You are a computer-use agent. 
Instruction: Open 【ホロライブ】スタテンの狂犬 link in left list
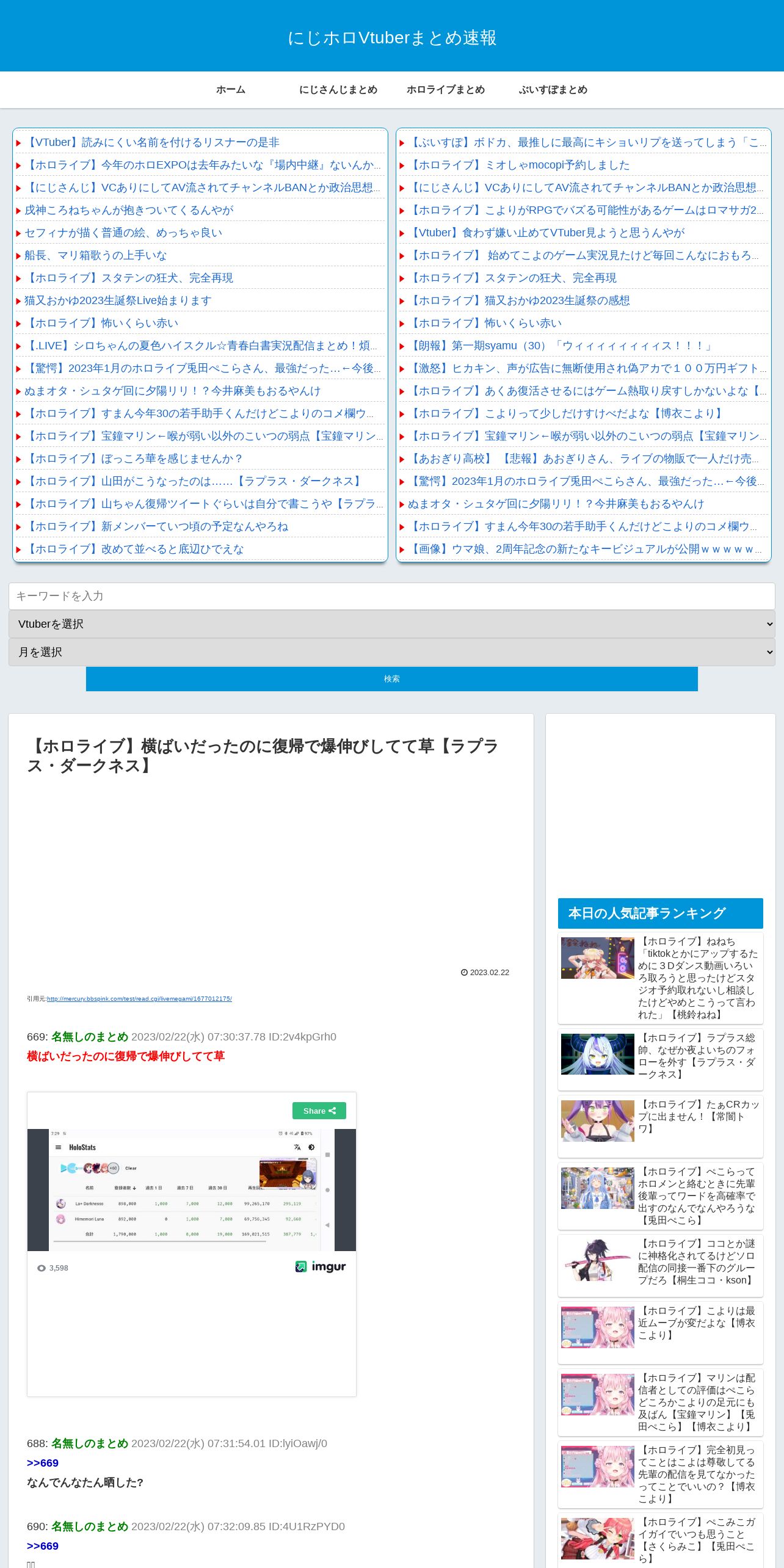129,278
